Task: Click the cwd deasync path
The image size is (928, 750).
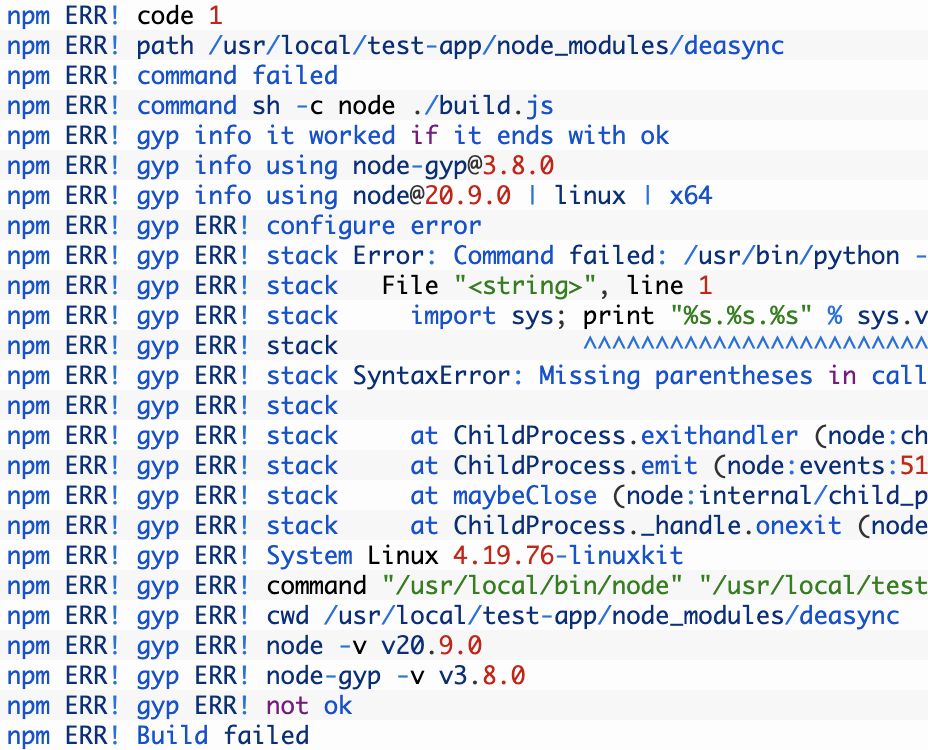Action: tap(612, 616)
